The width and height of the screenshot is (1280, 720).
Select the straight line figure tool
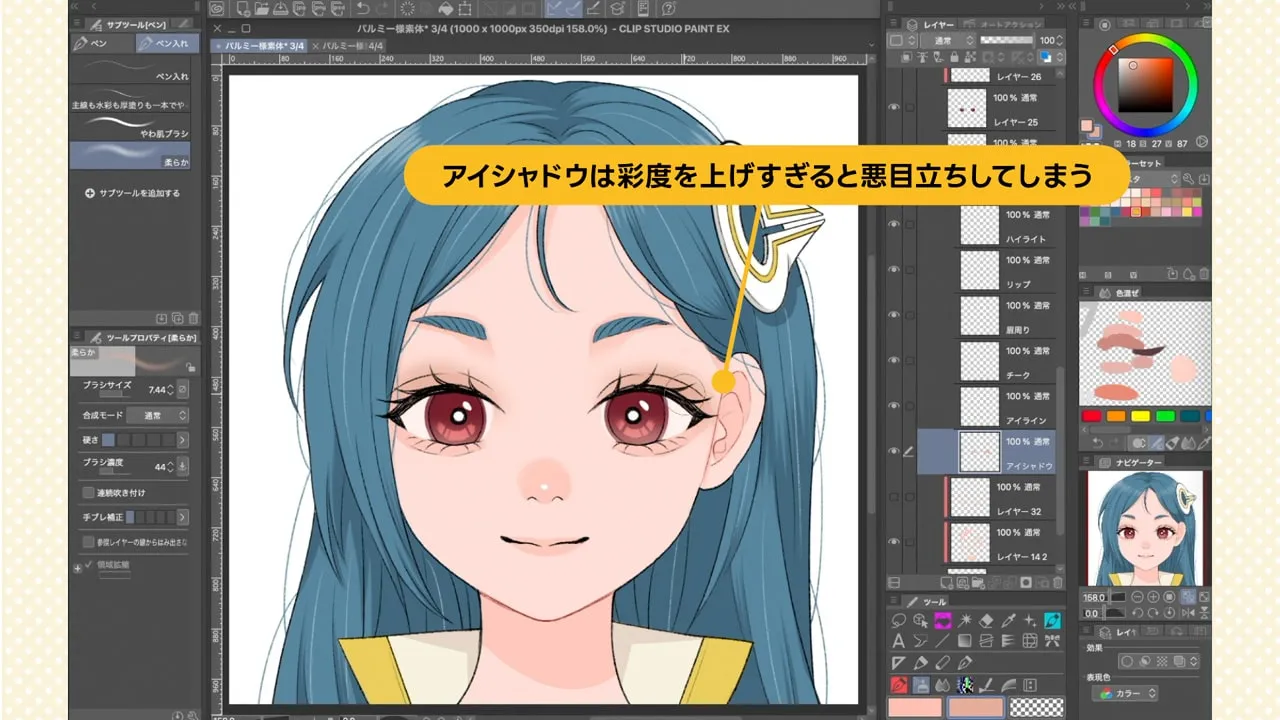pyautogui.click(x=942, y=641)
